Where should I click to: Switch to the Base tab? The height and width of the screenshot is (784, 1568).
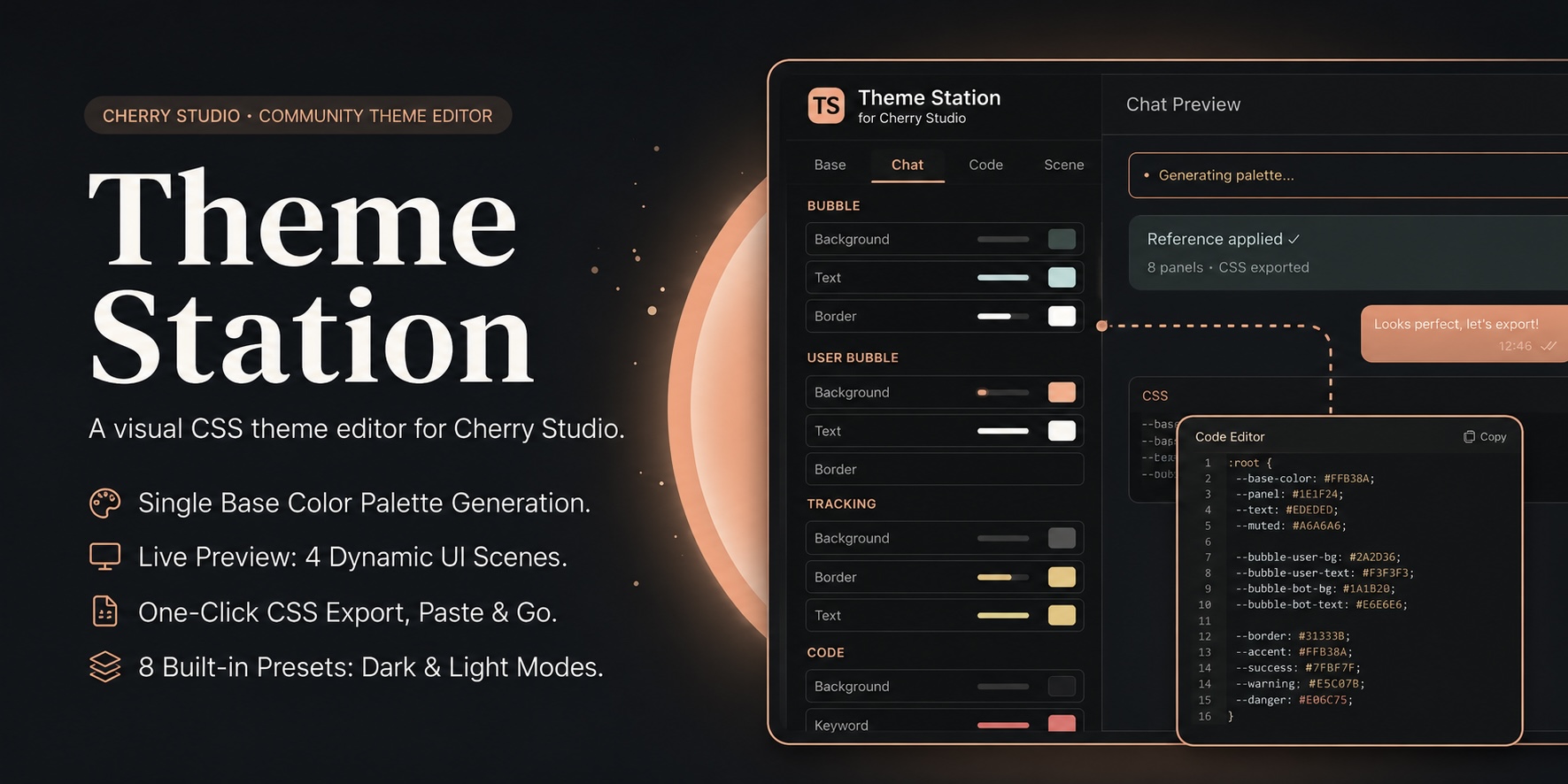tap(830, 165)
